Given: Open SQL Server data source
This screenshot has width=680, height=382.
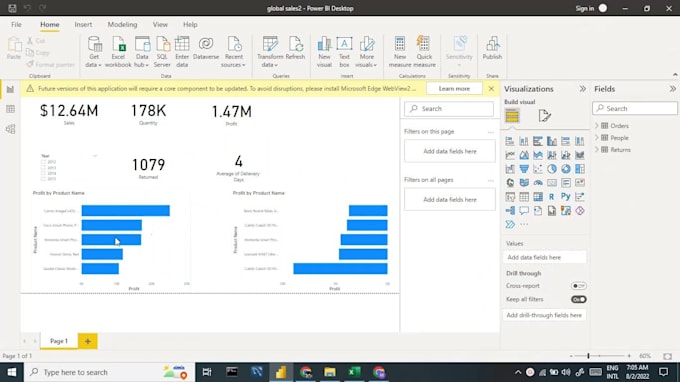Looking at the screenshot, I should [162, 52].
